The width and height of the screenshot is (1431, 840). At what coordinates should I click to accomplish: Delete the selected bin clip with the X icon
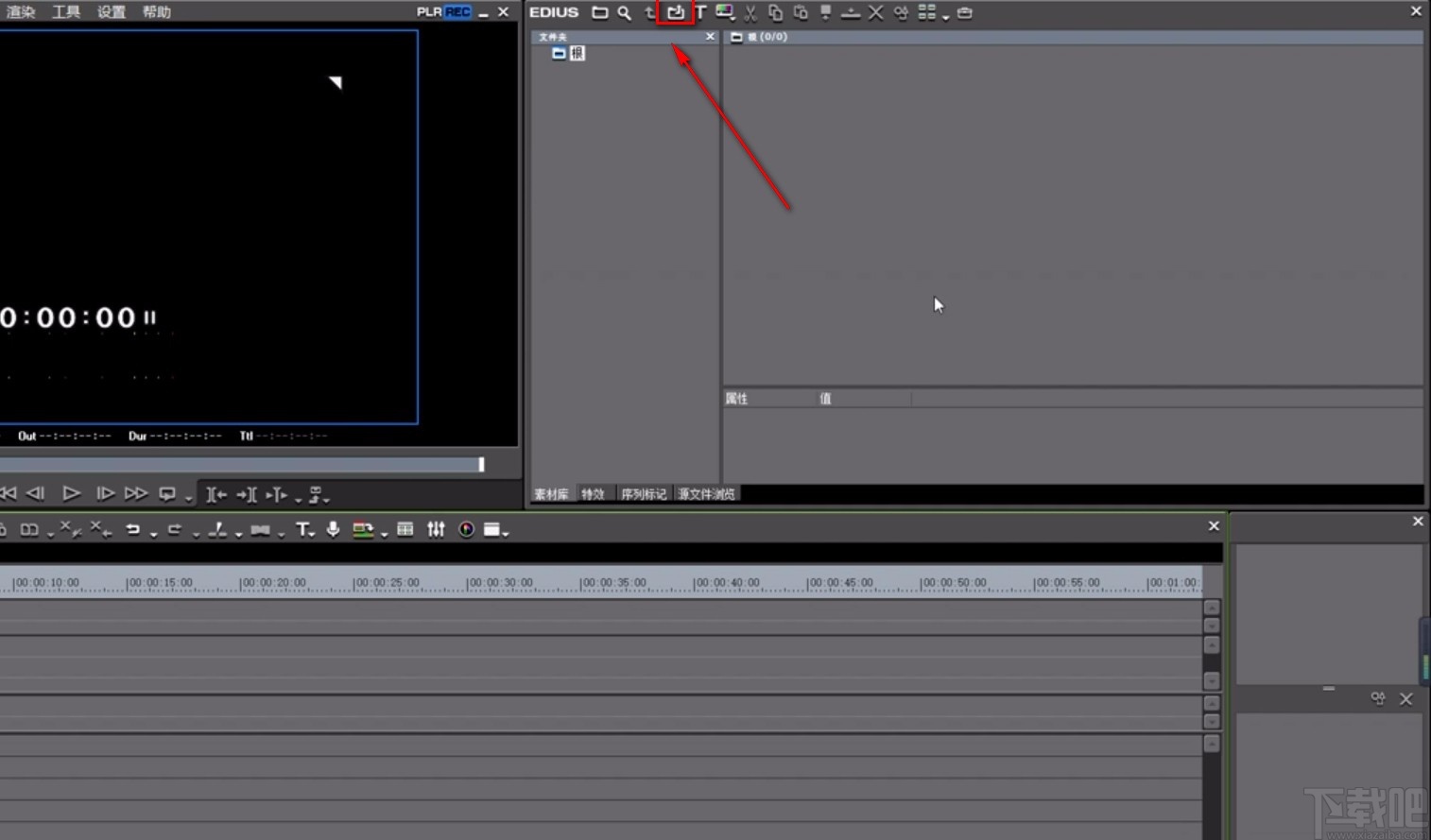[x=875, y=12]
